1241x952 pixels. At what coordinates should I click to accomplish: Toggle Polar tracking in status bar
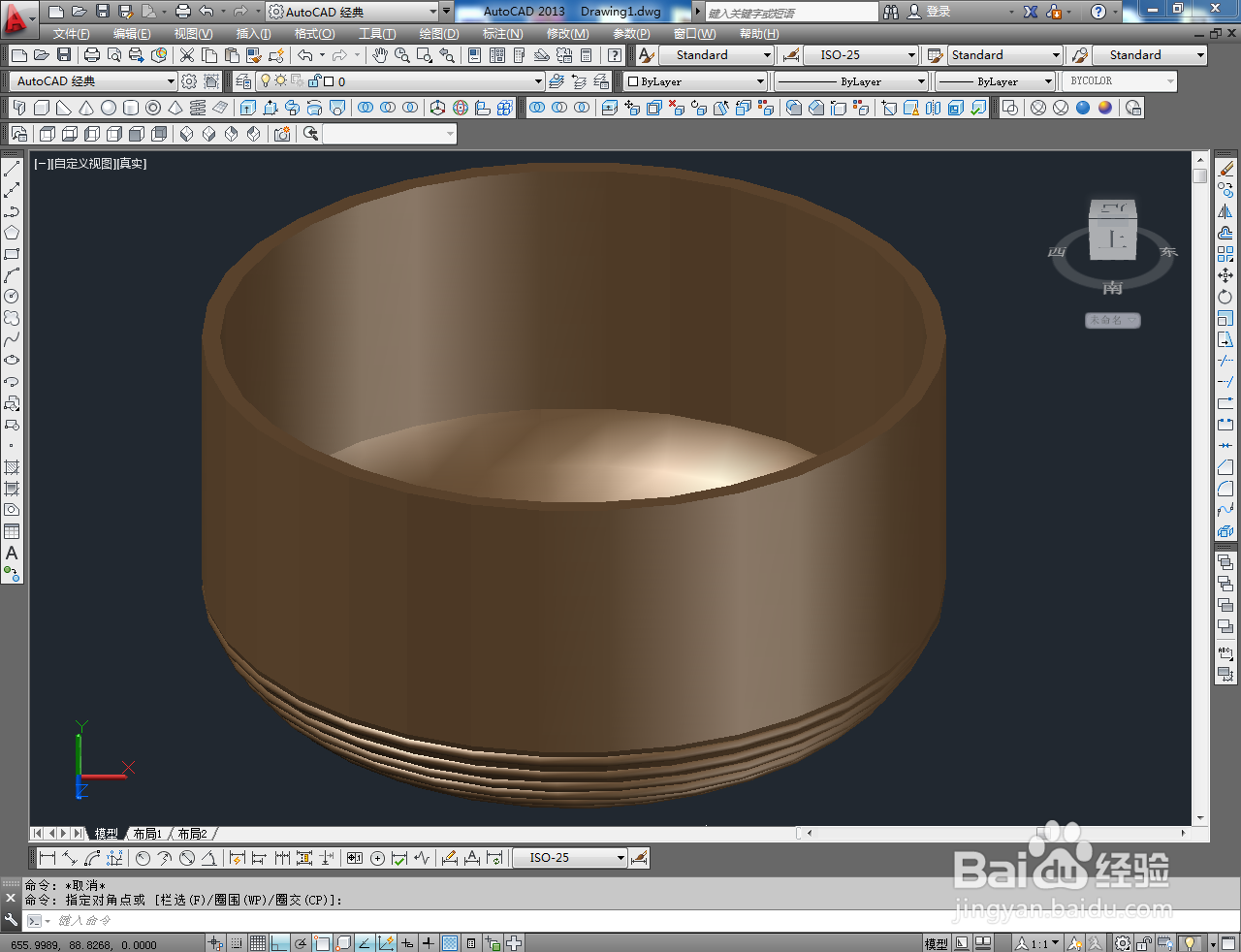point(301,943)
